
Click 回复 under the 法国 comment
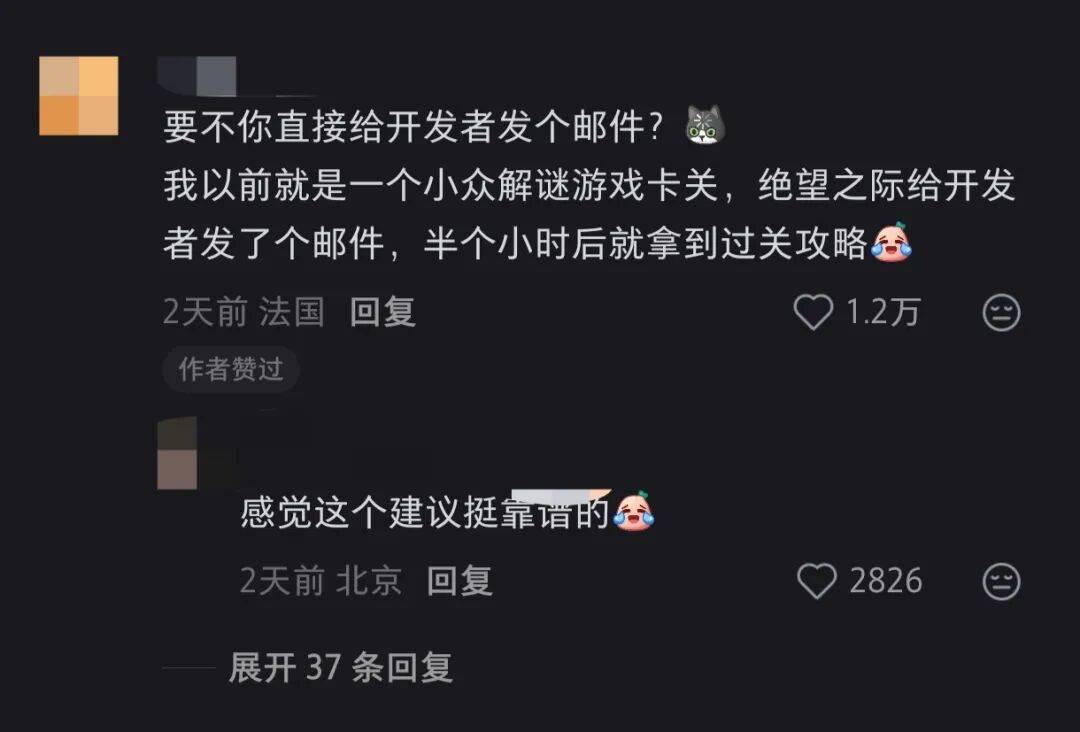(x=383, y=312)
